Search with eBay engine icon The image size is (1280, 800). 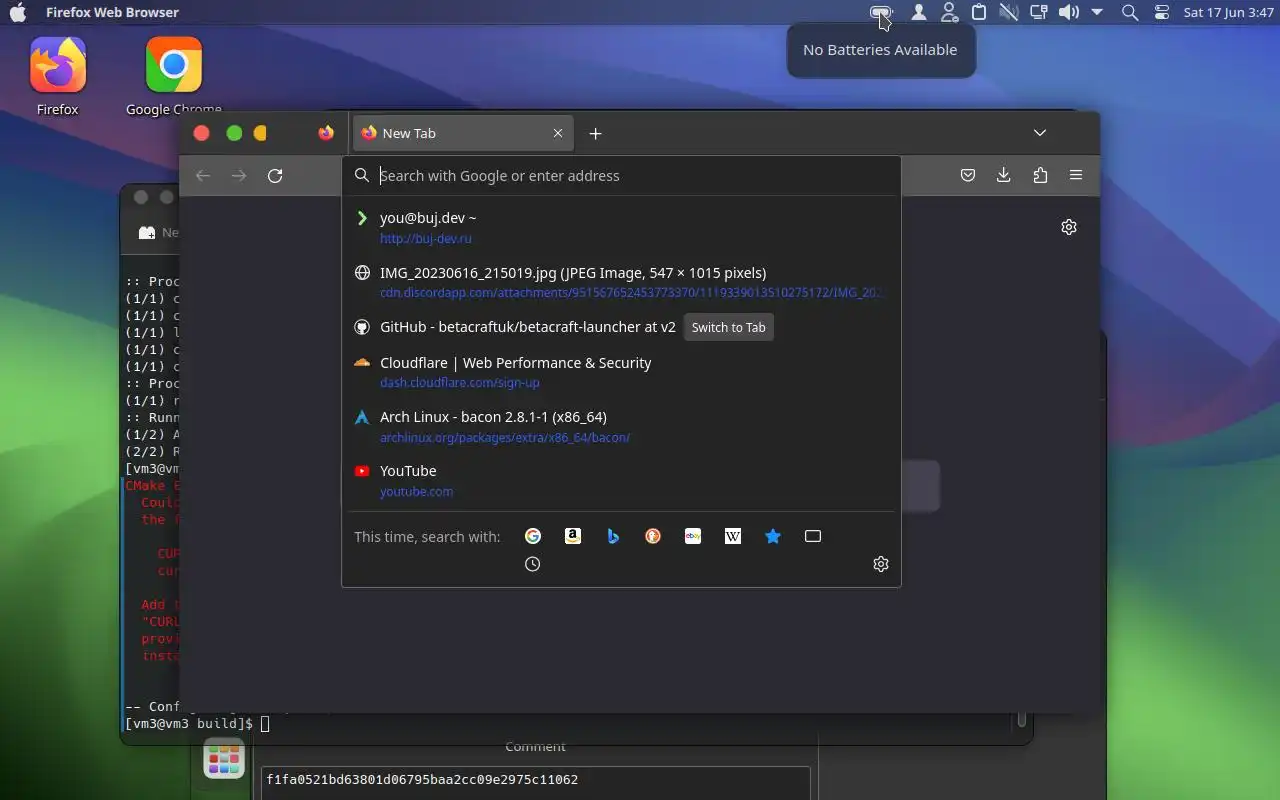[x=693, y=536]
